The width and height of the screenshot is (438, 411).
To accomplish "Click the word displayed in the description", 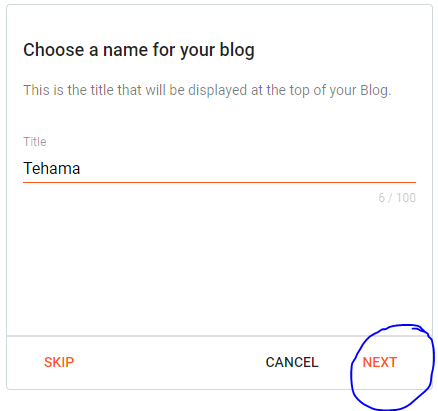I will (x=217, y=90).
